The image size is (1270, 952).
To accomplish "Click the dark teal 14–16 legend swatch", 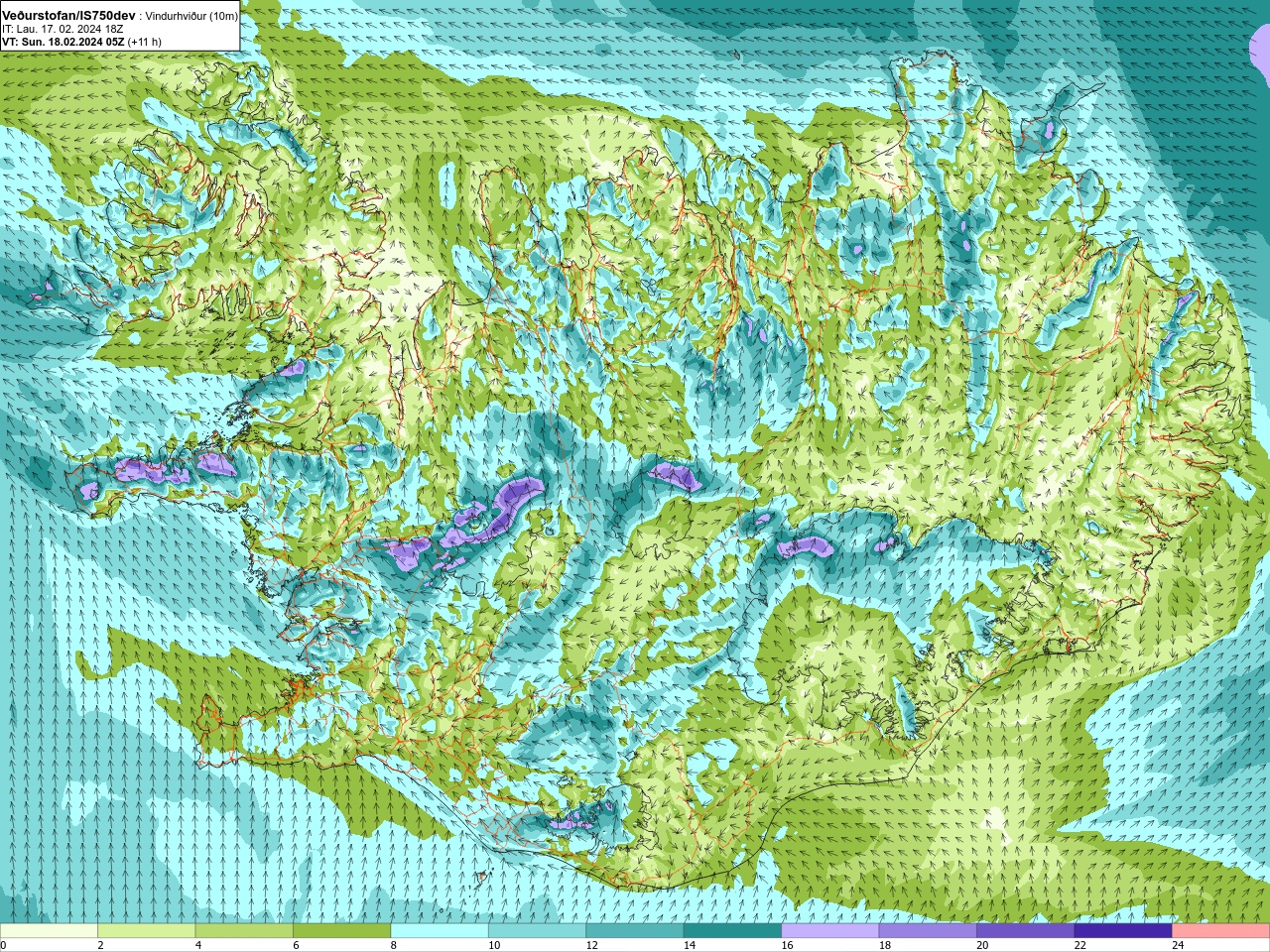I will coord(732,931).
